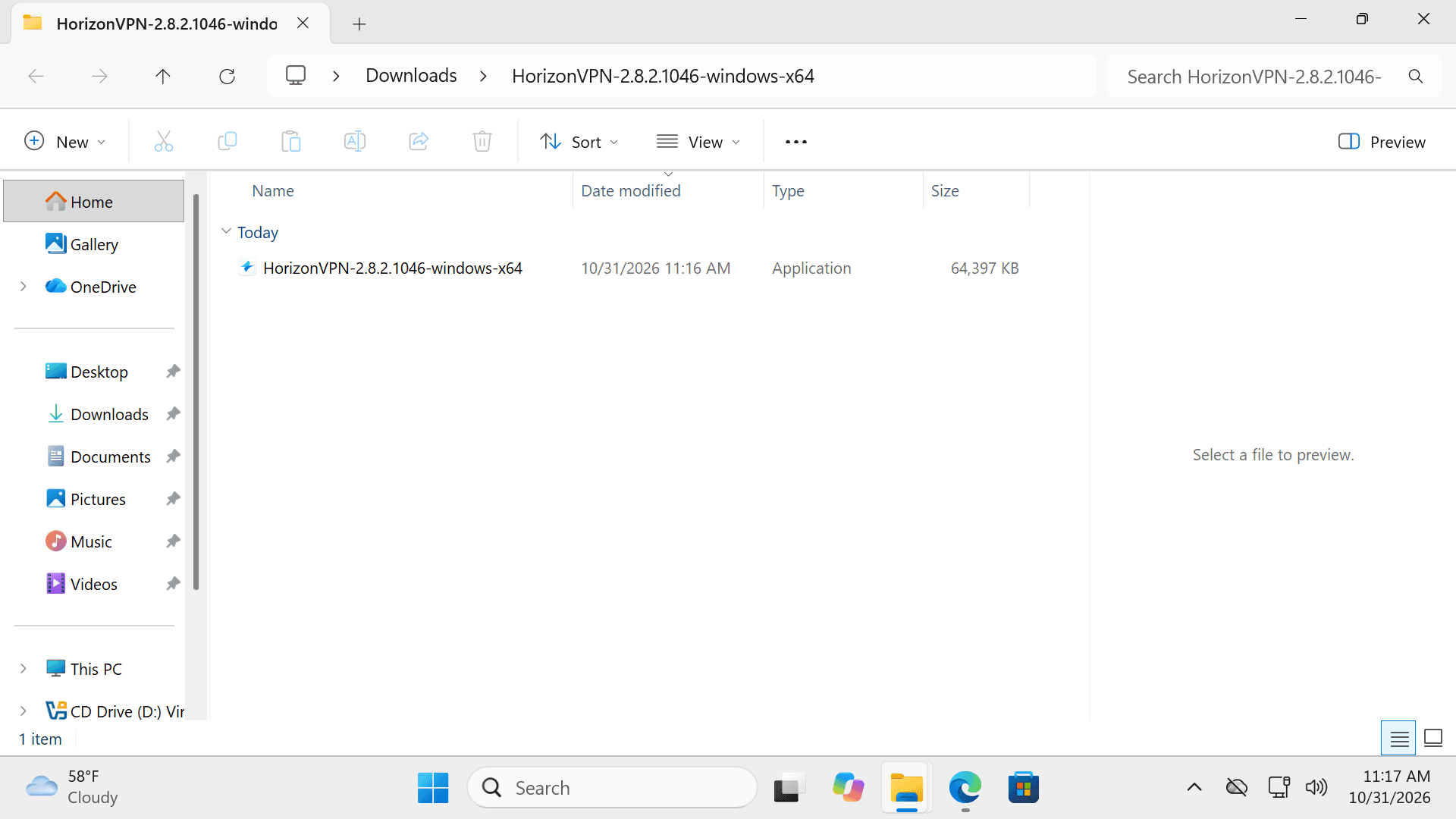Click the navigation pane scrollbar
The image size is (1456, 819).
coord(196,392)
